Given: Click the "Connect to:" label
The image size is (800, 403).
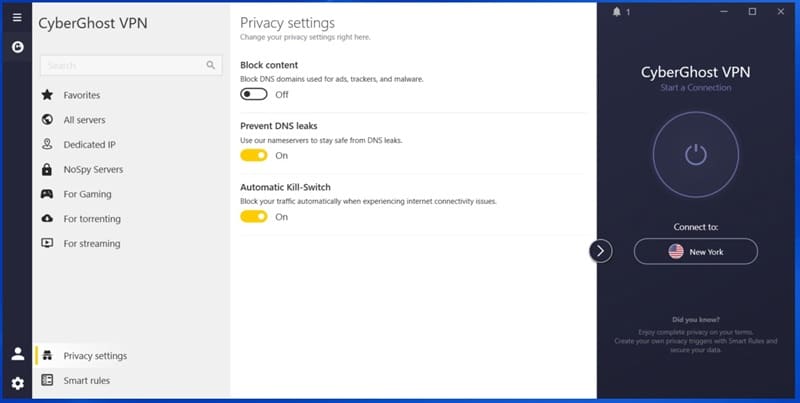Looking at the screenshot, I should pyautogui.click(x=695, y=227).
